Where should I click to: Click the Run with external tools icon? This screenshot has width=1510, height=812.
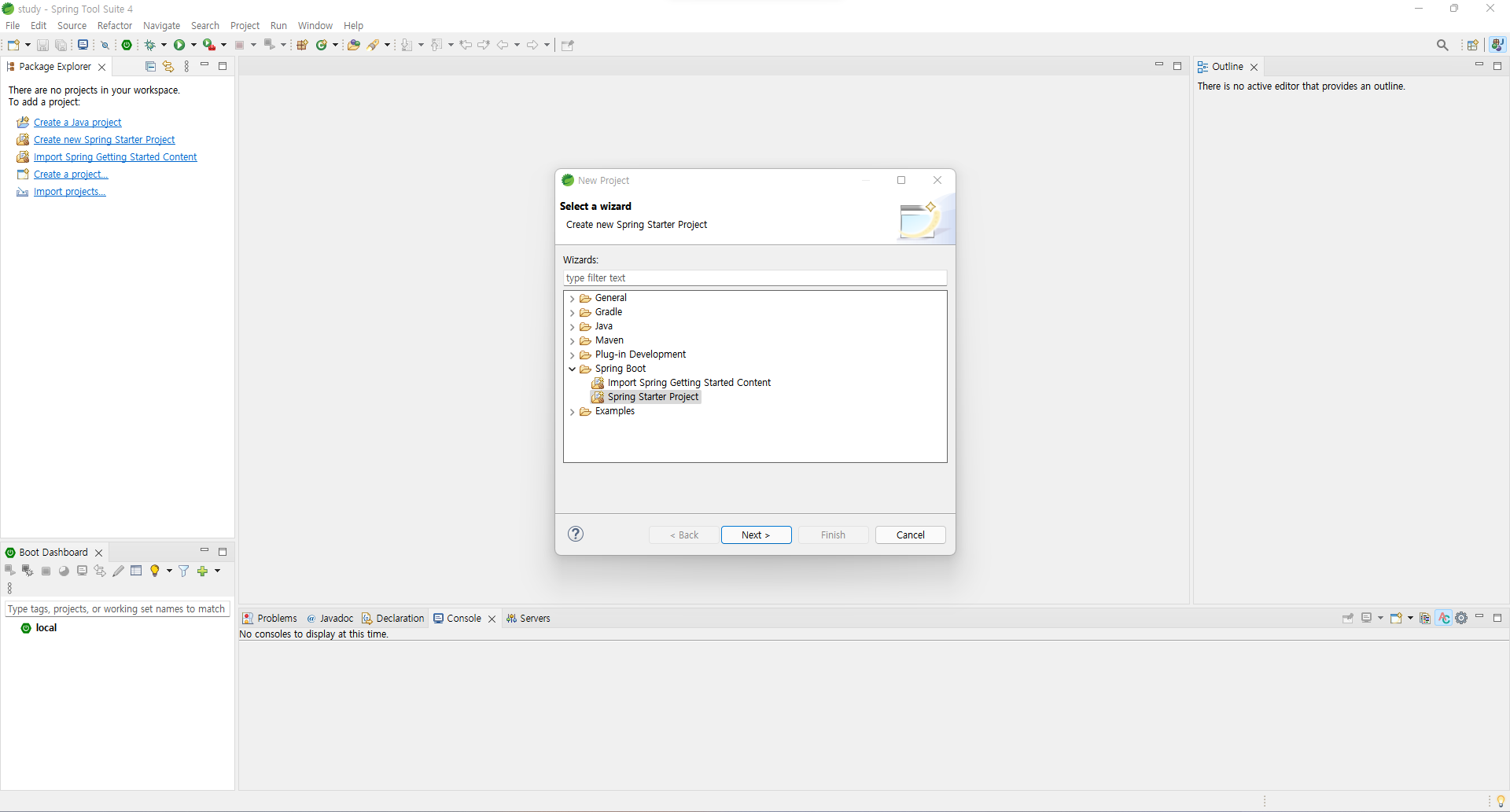[x=209, y=45]
